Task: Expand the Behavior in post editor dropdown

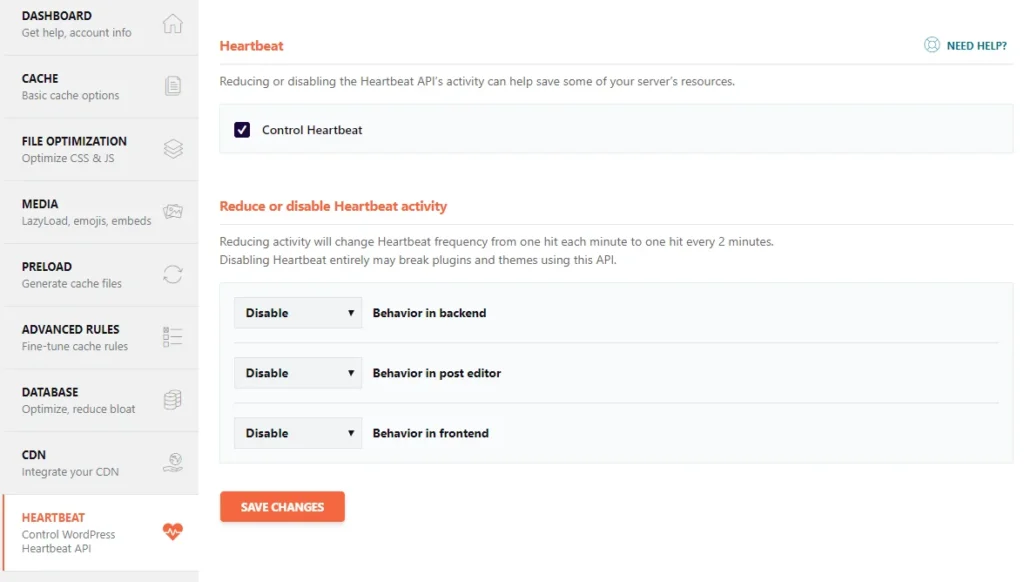Action: click(x=298, y=373)
